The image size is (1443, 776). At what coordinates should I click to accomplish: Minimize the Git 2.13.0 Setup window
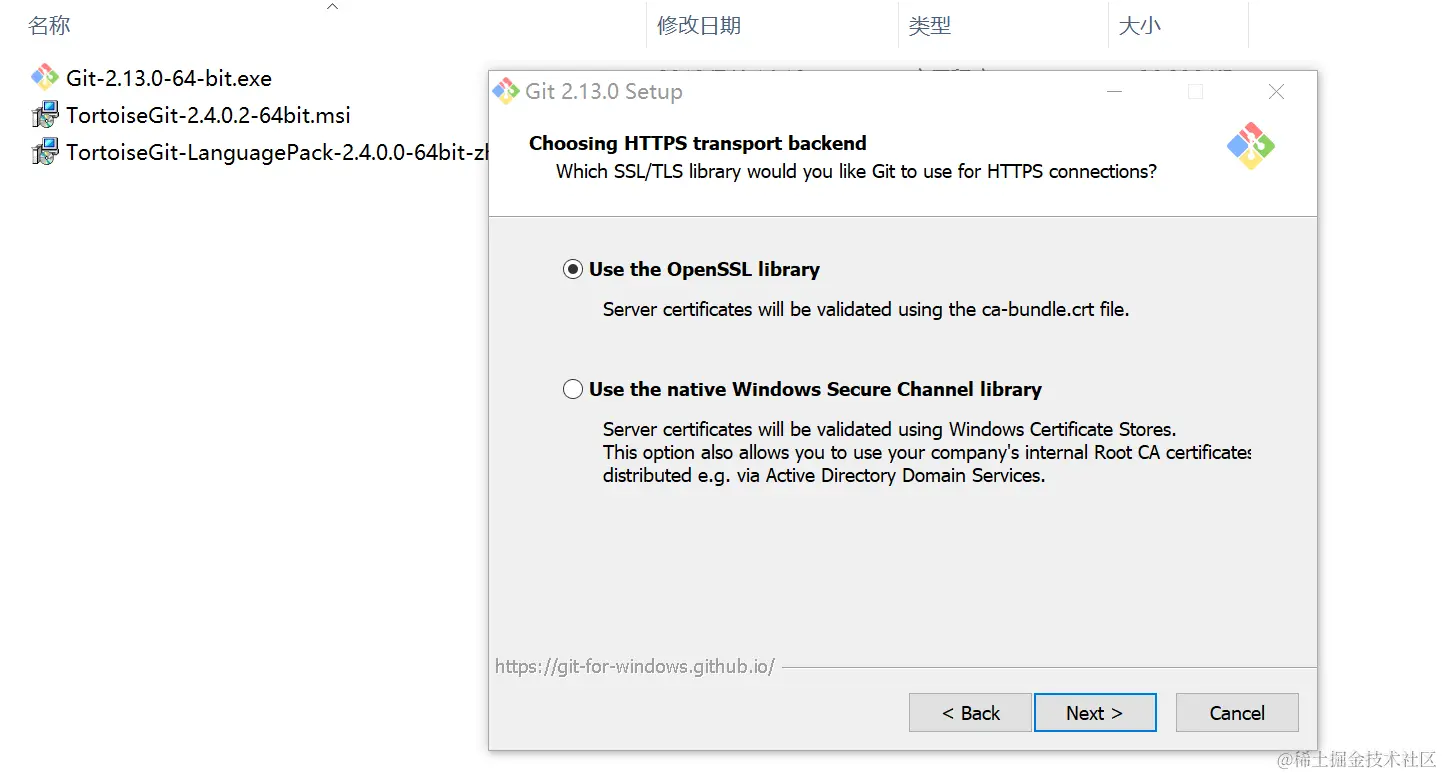pyautogui.click(x=1116, y=92)
